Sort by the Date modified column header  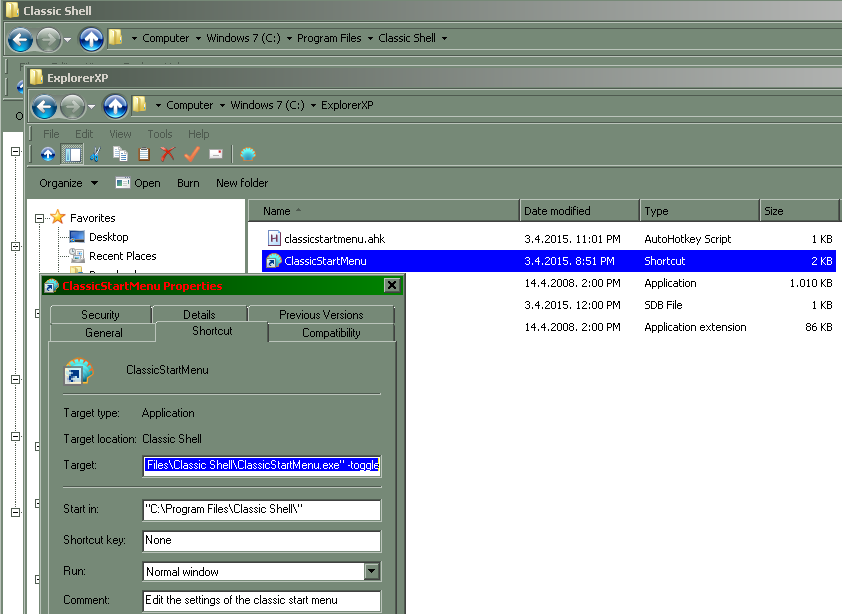point(579,211)
